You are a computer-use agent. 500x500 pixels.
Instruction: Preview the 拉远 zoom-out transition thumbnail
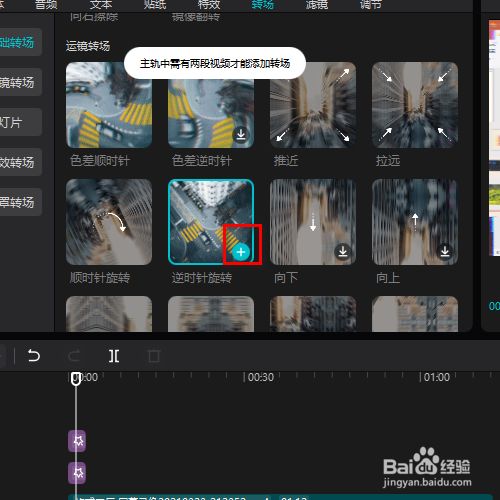tap(415, 105)
